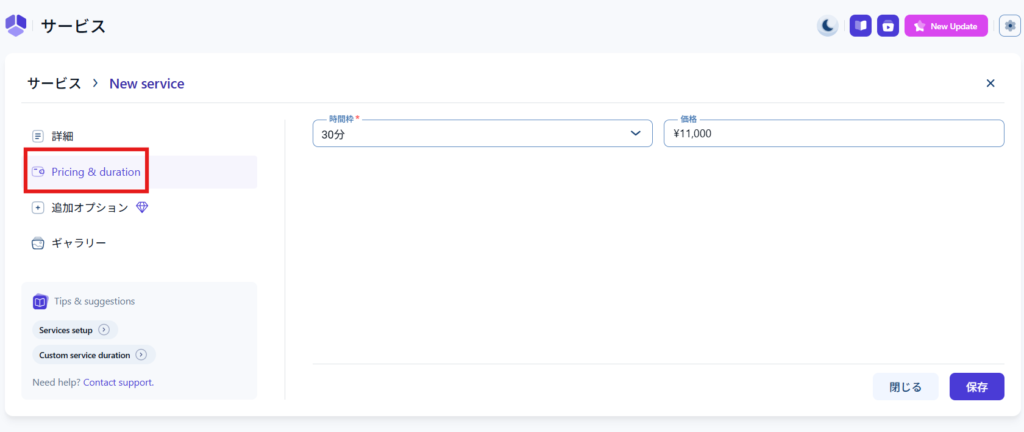This screenshot has height=432, width=1024.
Task: Click the app logo in top-left corner
Action: [x=16, y=25]
